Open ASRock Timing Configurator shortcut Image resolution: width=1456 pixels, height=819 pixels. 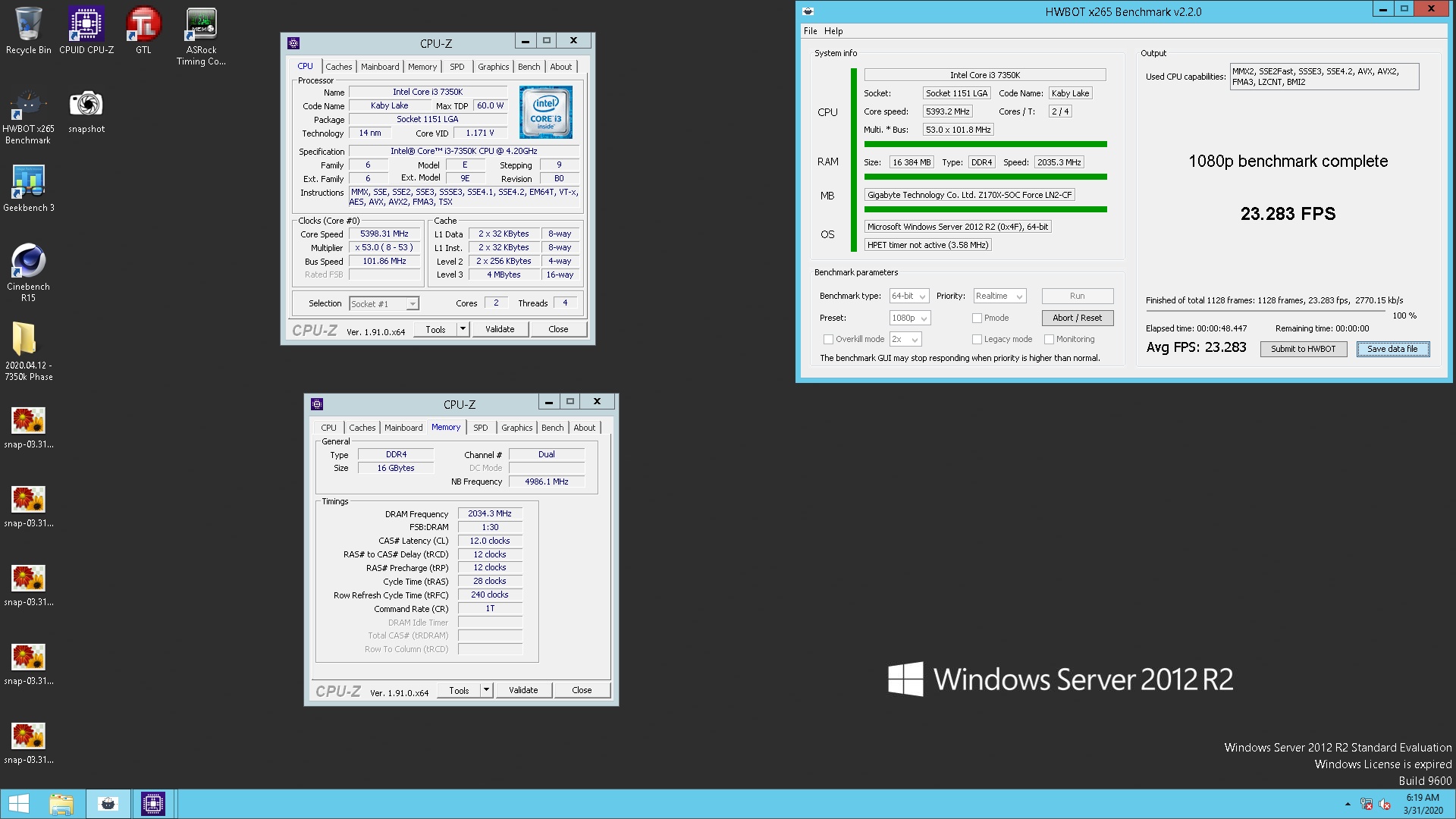coord(201,36)
